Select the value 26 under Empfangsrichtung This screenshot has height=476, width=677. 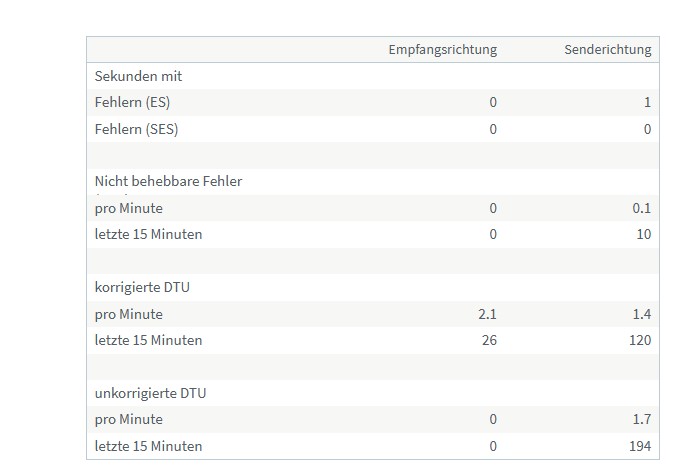tap(488, 340)
